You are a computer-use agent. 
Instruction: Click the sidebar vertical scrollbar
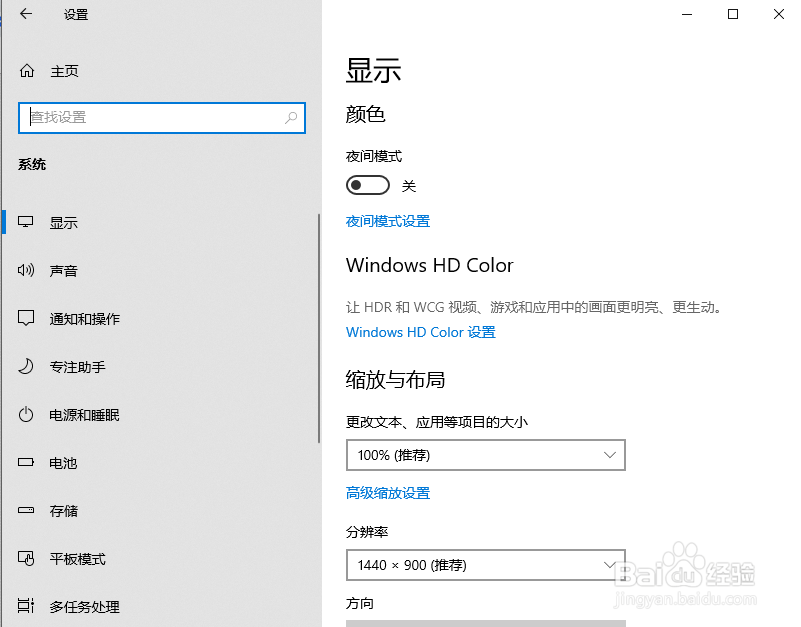[x=319, y=328]
